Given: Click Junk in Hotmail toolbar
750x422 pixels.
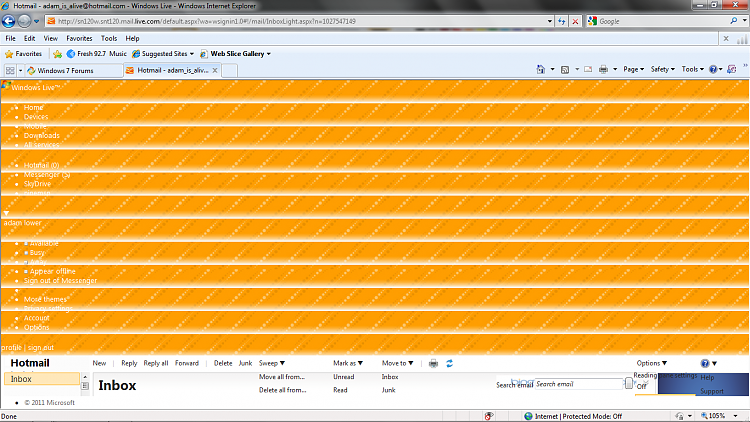Looking at the screenshot, I should point(245,363).
